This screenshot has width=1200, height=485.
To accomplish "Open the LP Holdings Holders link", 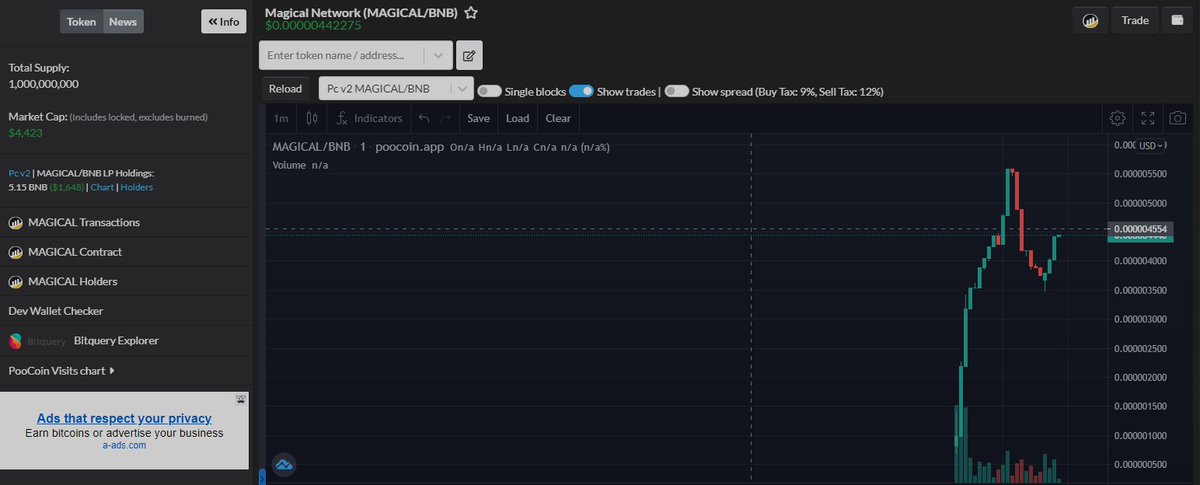I will pos(137,187).
